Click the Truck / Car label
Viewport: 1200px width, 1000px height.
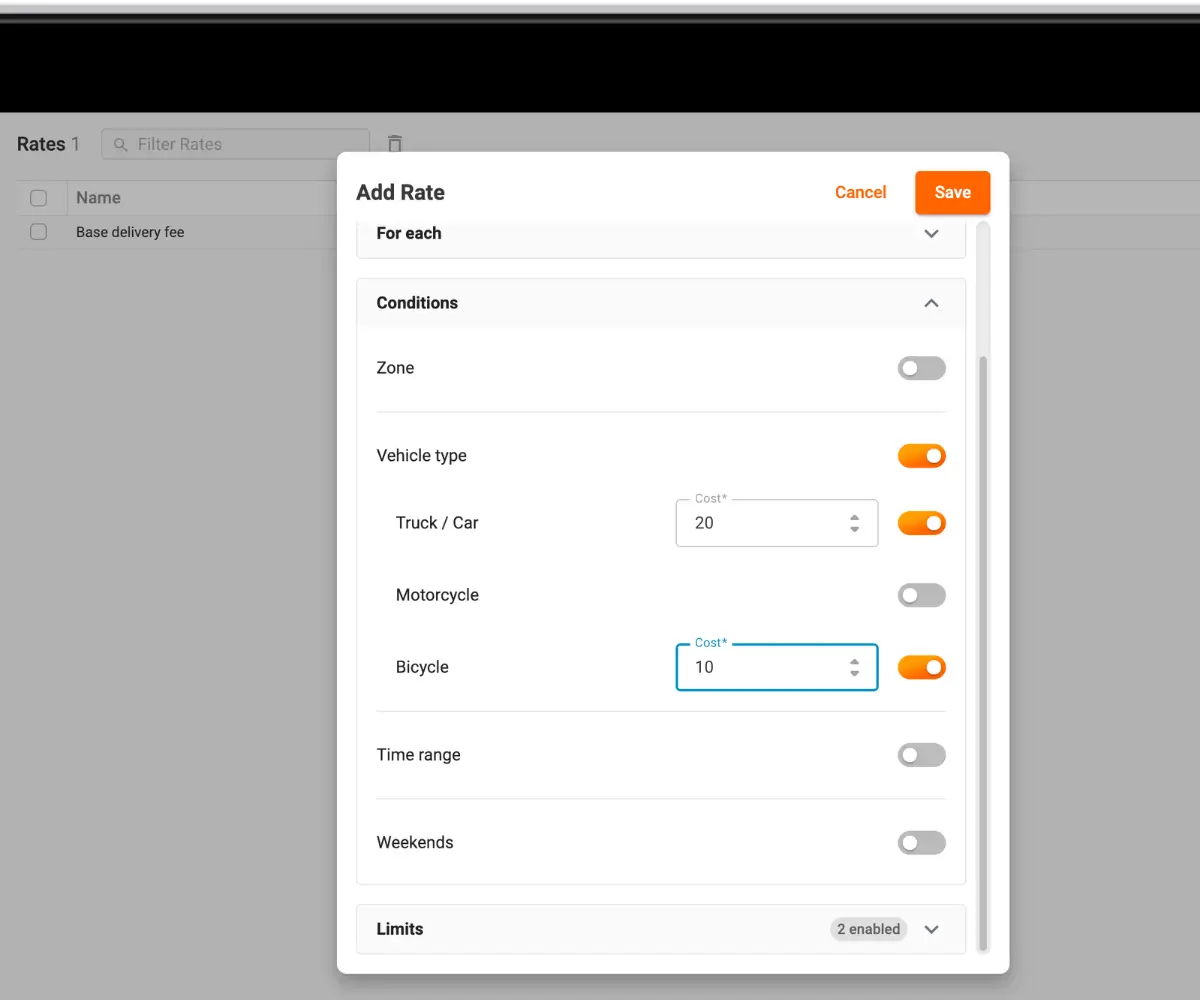point(437,523)
